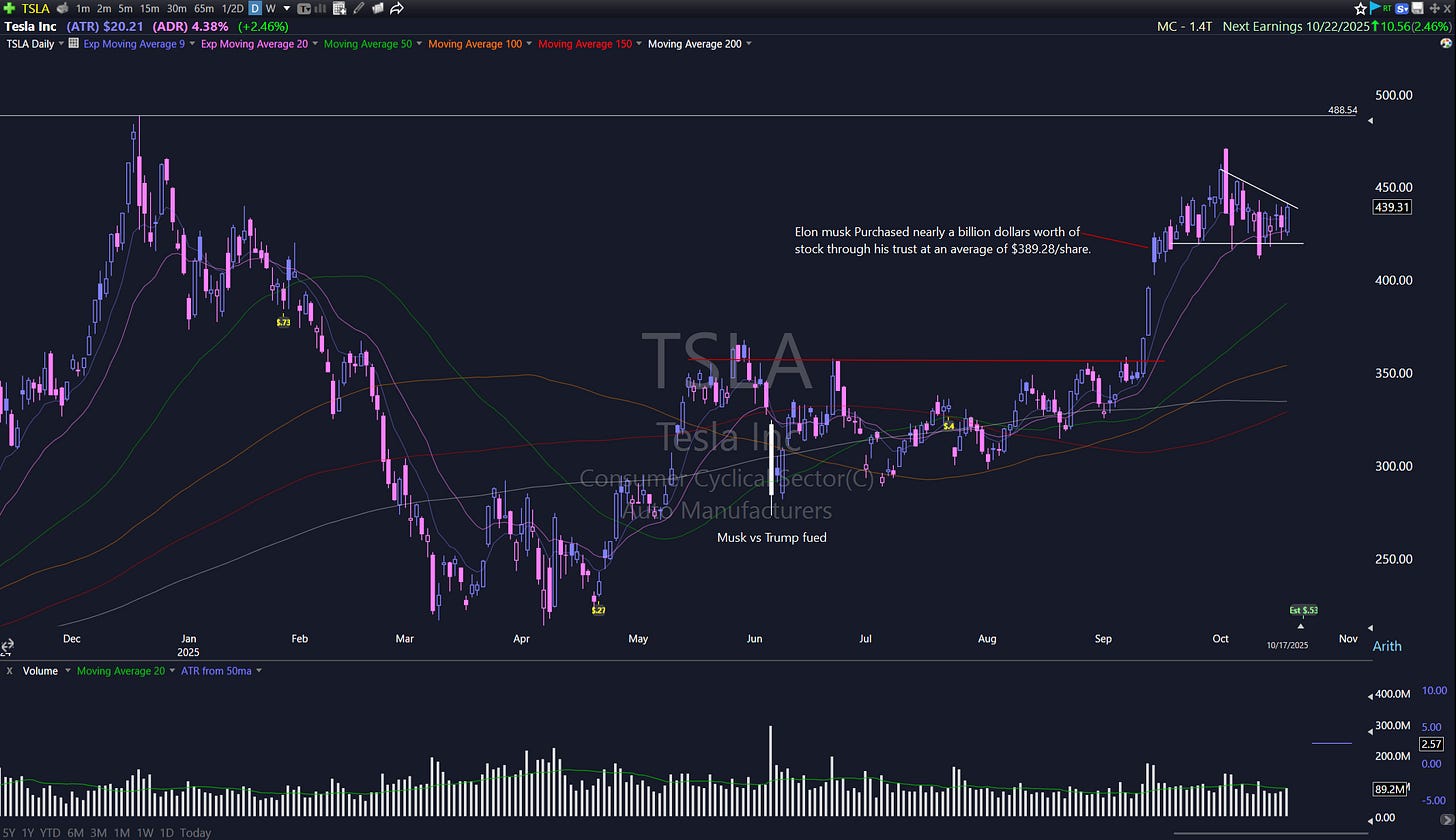Open the blue S dropdown icon
The image size is (1456, 840).
(1401, 8)
